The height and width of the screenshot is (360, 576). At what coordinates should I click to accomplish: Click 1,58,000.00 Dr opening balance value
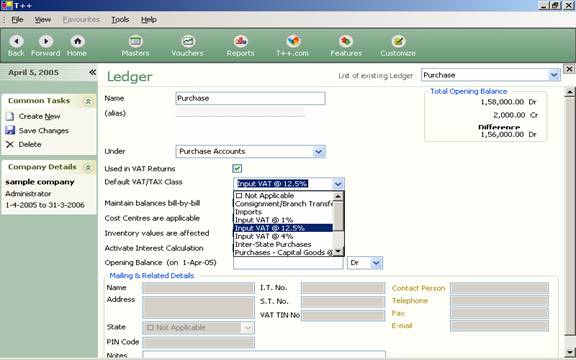508,102
